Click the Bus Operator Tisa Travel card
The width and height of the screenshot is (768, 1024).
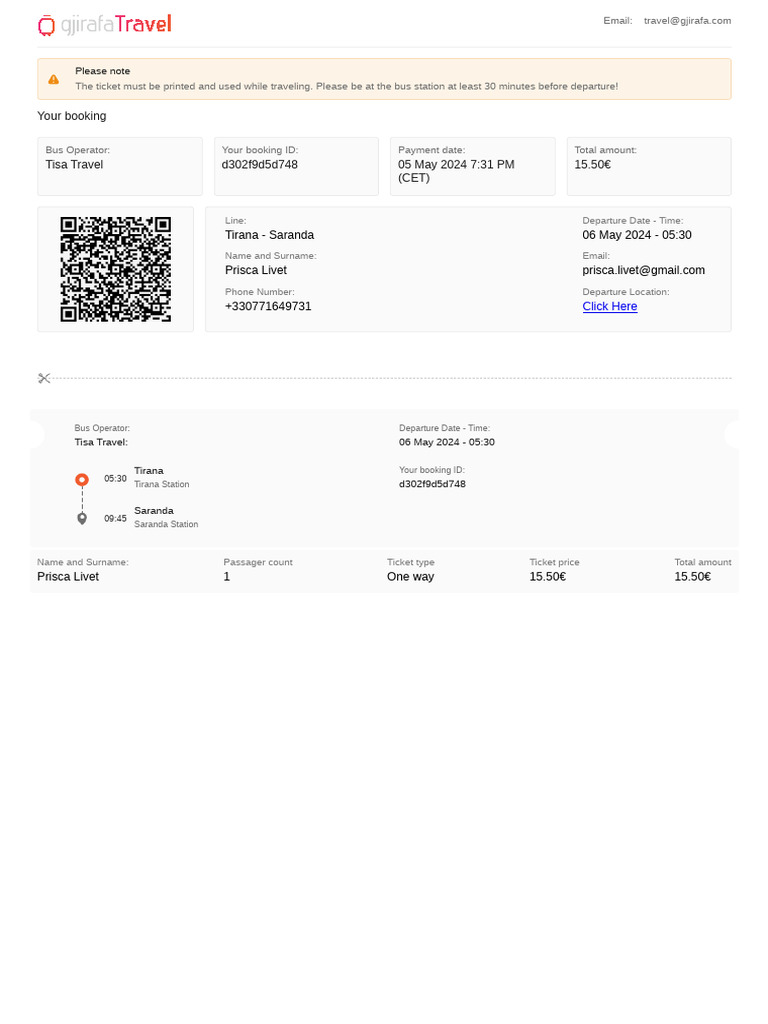pyautogui.click(x=120, y=167)
